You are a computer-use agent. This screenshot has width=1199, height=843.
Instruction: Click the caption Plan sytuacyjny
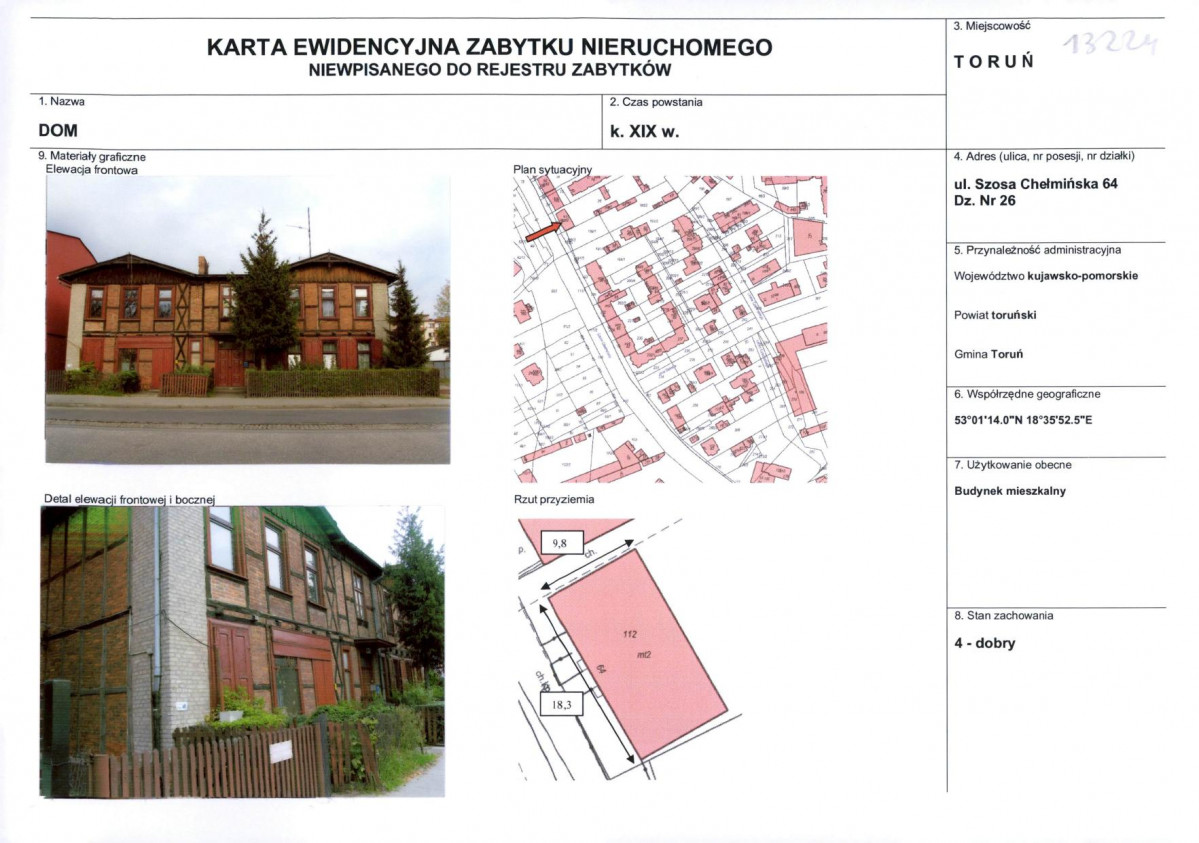pos(553,170)
